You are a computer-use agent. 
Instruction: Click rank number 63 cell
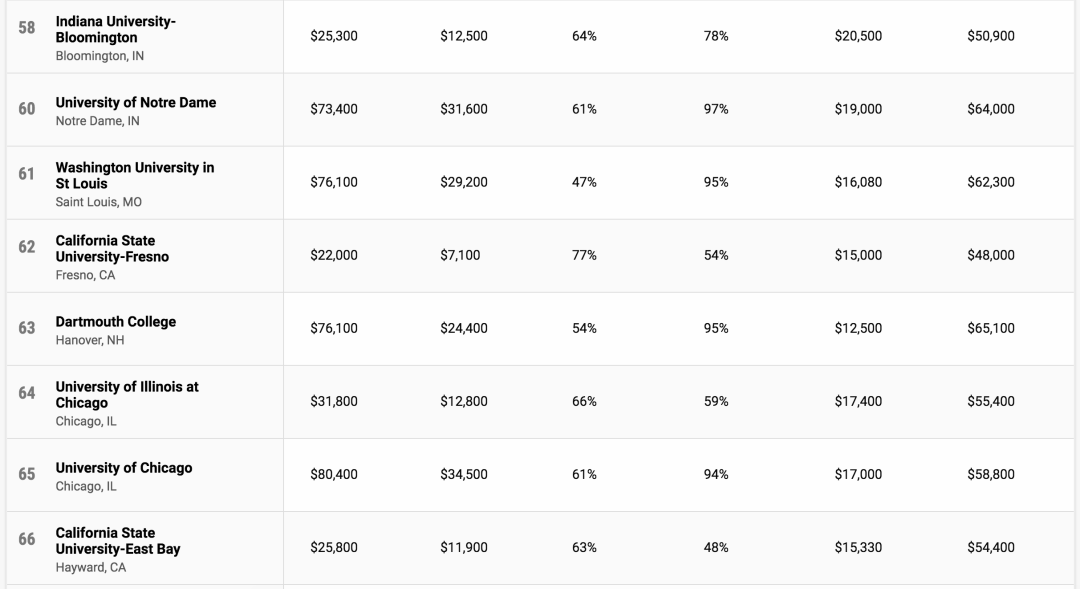click(27, 328)
